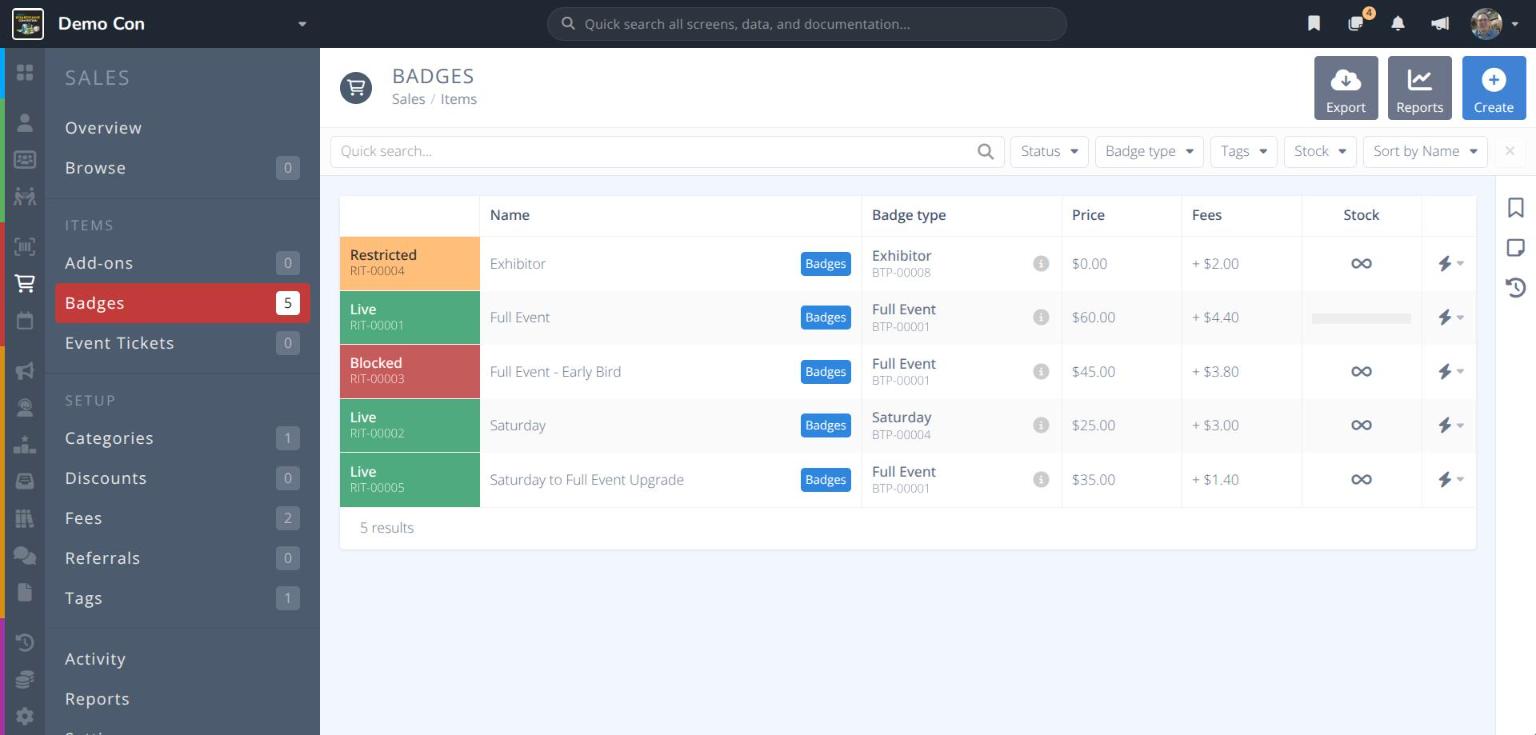Open the bookmark icon in right side panel
Viewport: 1536px width, 735px height.
[1516, 207]
